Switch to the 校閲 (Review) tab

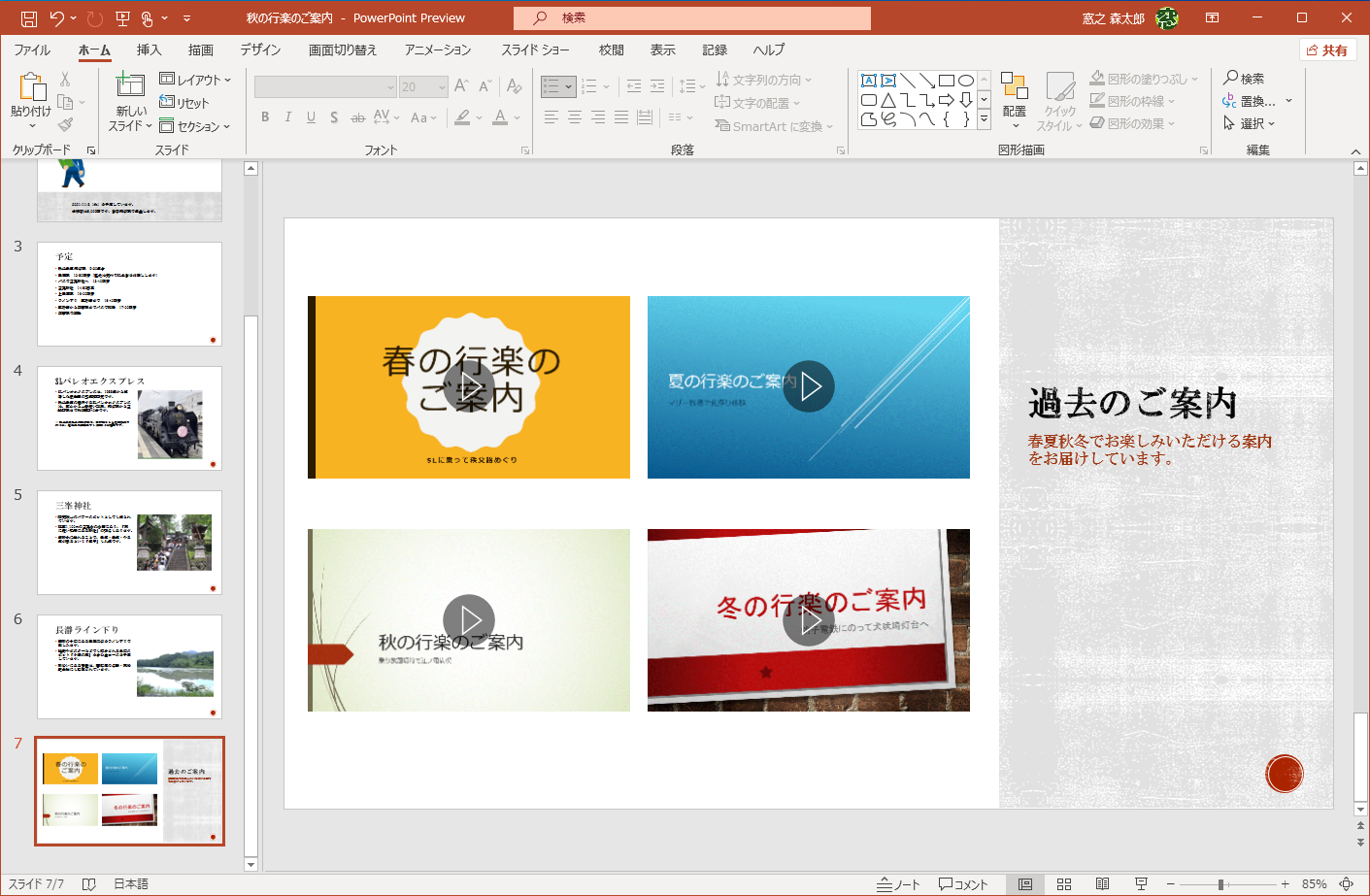coord(611,50)
